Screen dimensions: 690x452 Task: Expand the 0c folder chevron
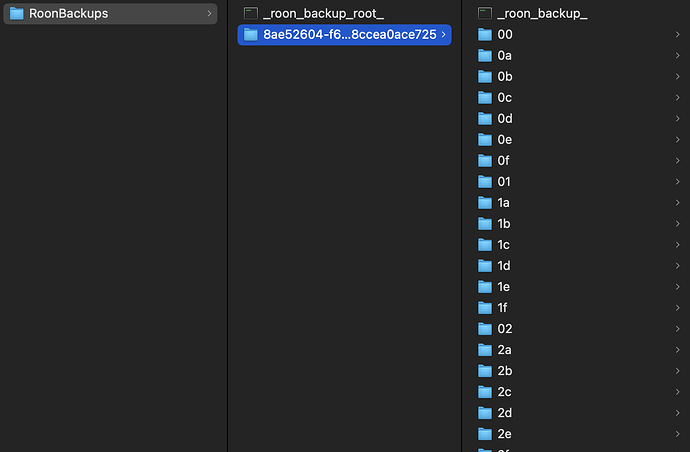(x=678, y=98)
